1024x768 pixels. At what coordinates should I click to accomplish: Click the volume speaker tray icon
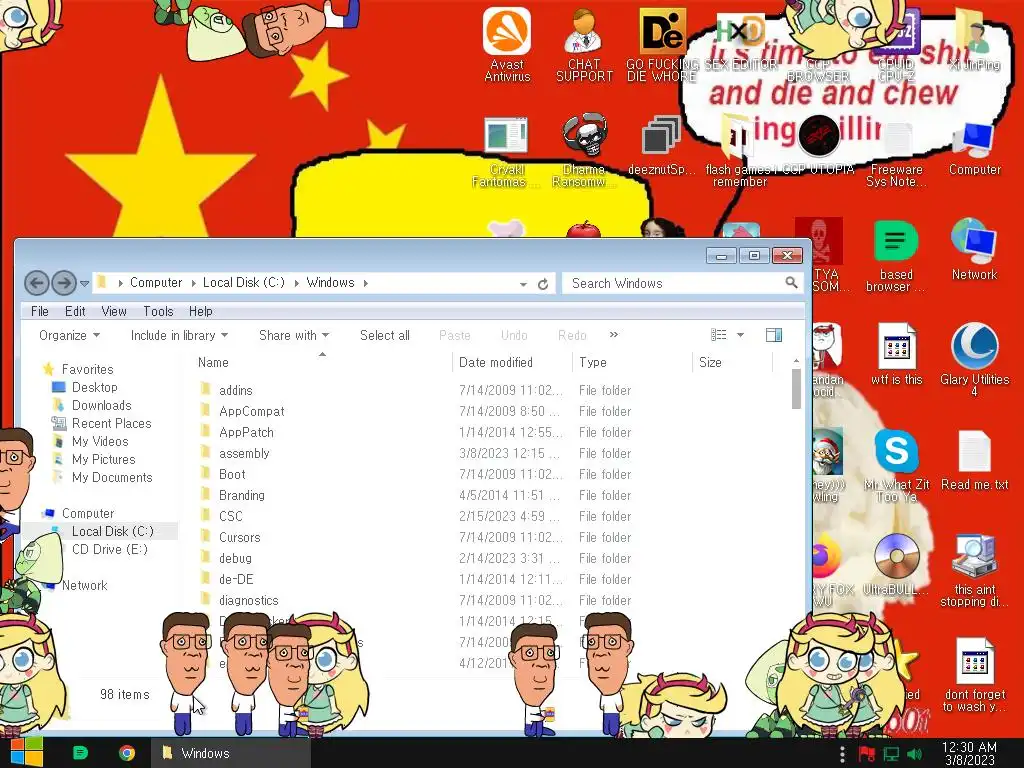(914, 754)
